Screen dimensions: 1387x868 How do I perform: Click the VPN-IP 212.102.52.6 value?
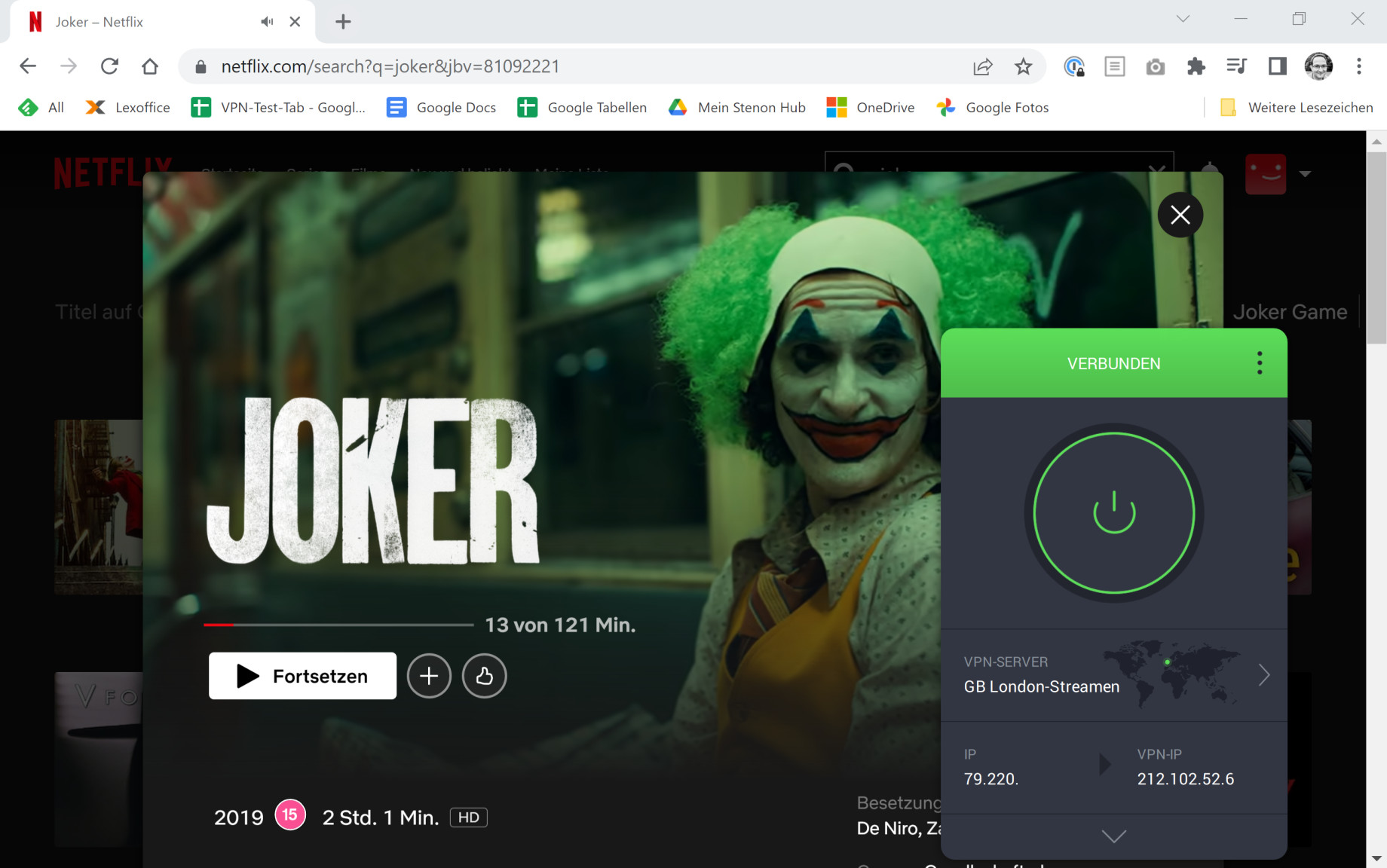(1186, 779)
